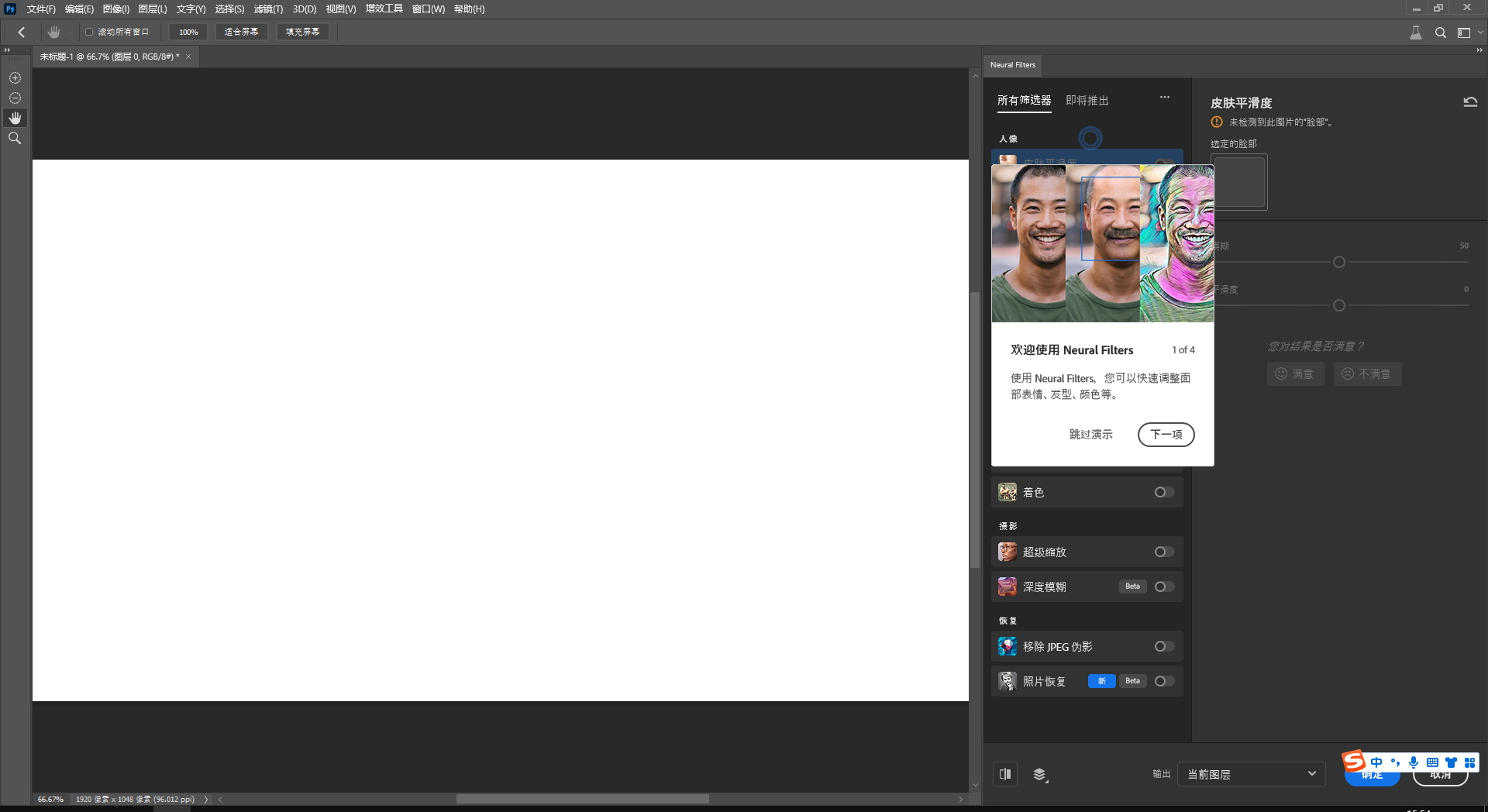The height and width of the screenshot is (812, 1488).
Task: Open the 输出 当前图层 dropdown
Action: tap(1250, 774)
